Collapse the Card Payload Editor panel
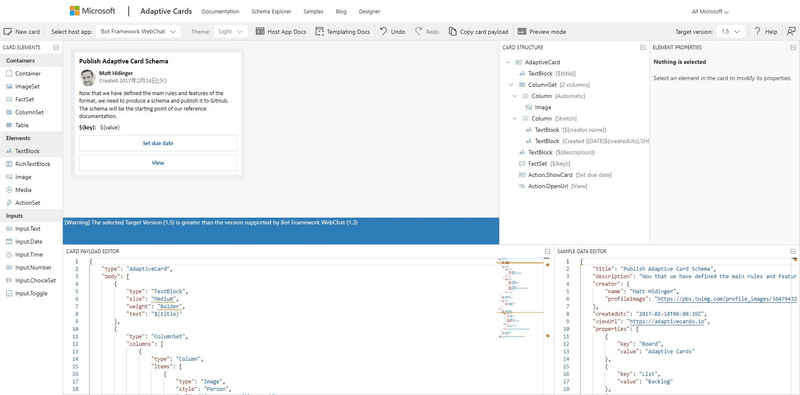The image size is (800, 395). [547, 252]
